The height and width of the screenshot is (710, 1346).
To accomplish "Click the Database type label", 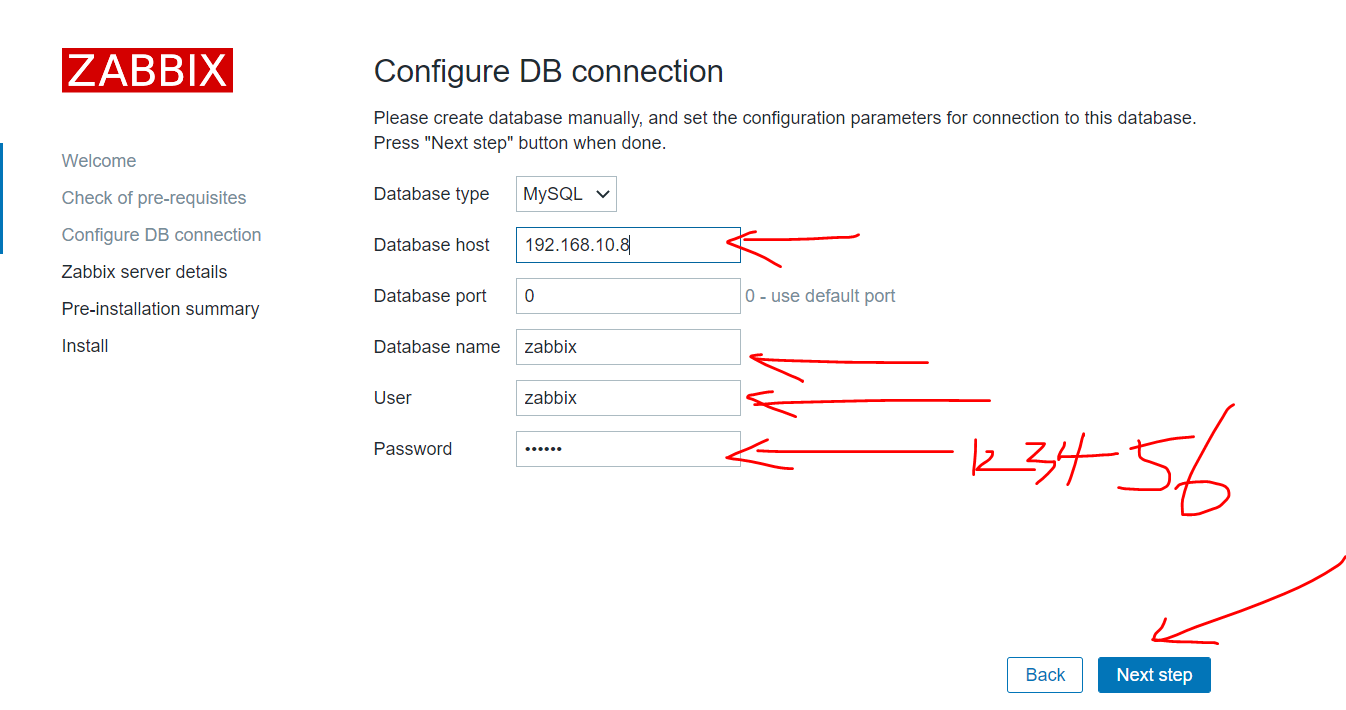I will tap(431, 194).
